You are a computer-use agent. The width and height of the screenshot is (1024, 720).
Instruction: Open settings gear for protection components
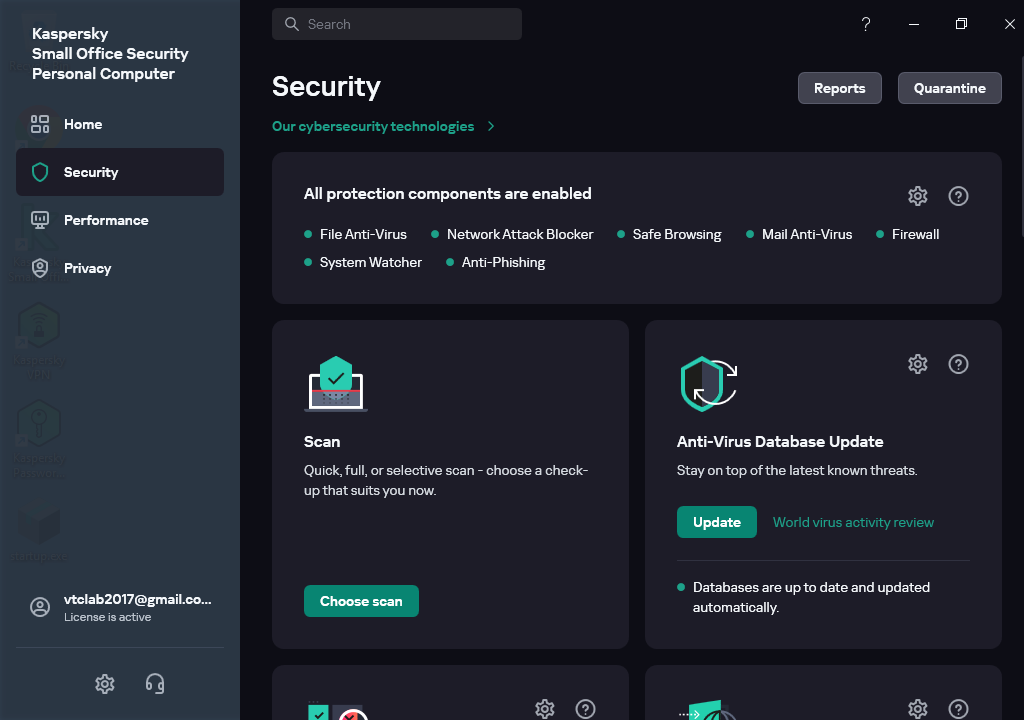[x=917, y=196]
